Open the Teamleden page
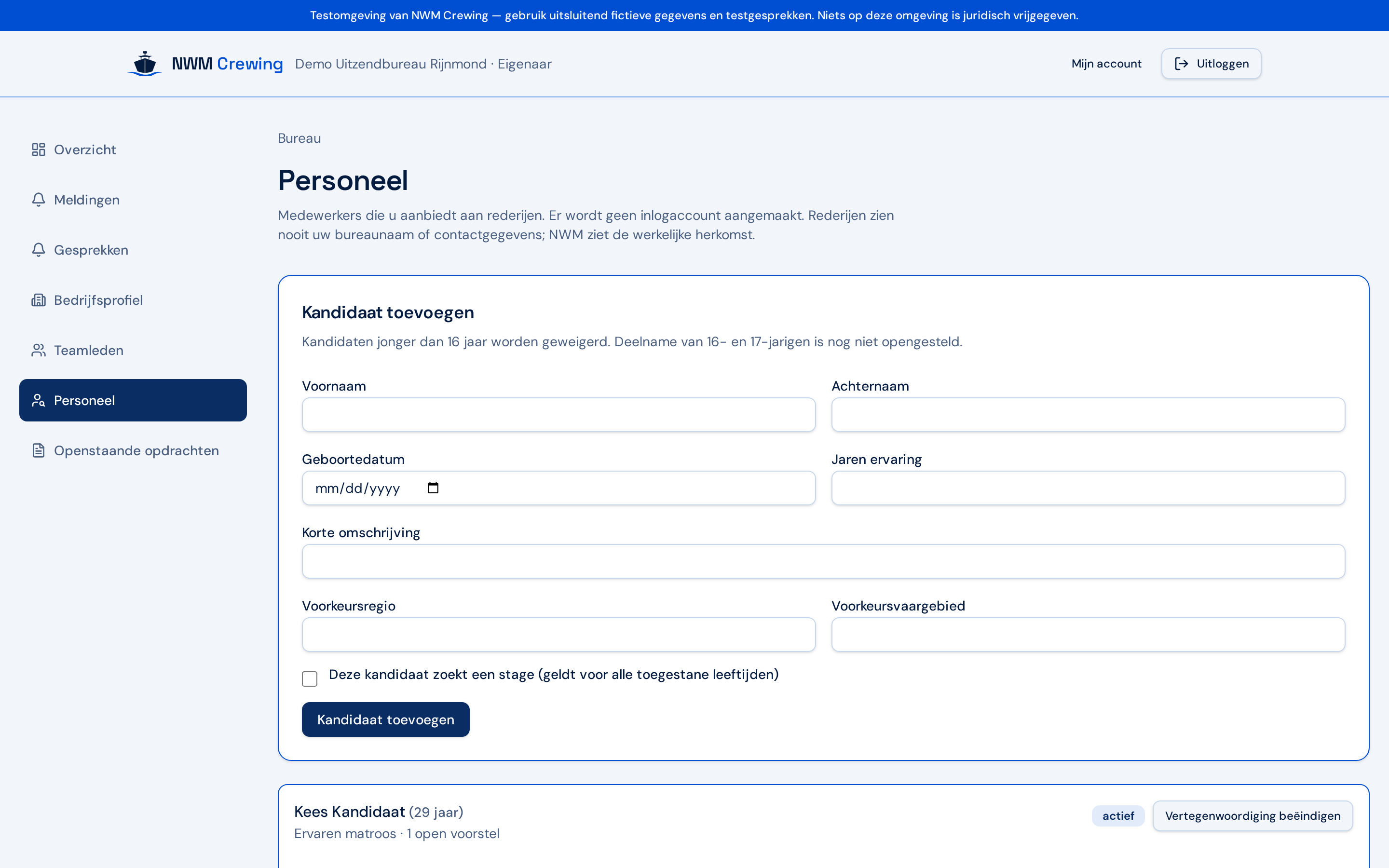The image size is (1389, 868). click(x=133, y=350)
